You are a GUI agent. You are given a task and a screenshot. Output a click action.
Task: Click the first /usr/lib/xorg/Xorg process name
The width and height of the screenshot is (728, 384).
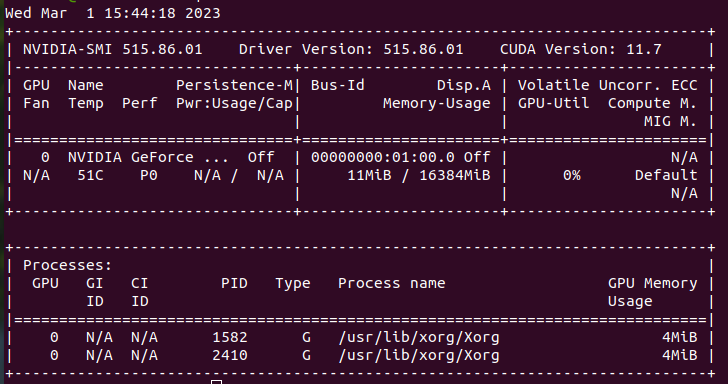click(419, 338)
